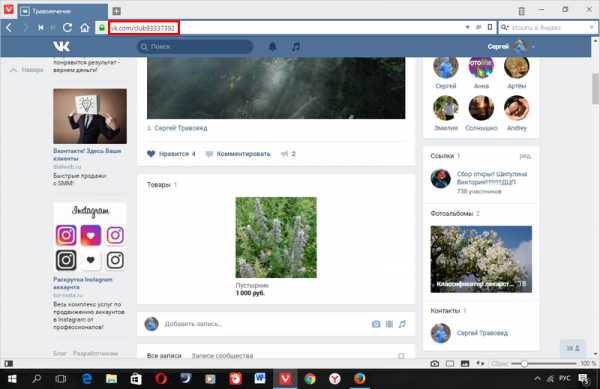
Task: Attach audio using the music note in post box
Action: pos(402,324)
